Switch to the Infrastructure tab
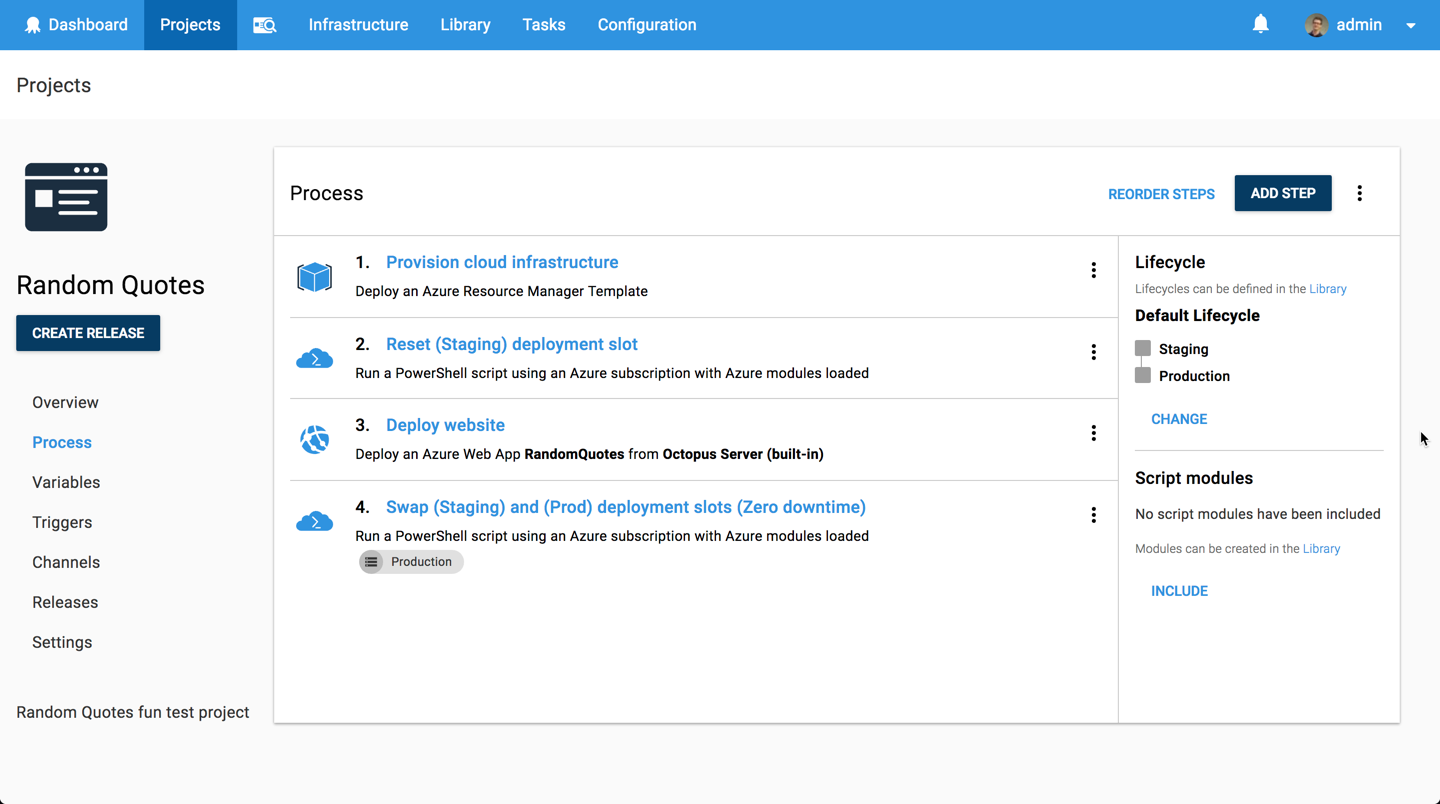1440x804 pixels. (358, 24)
